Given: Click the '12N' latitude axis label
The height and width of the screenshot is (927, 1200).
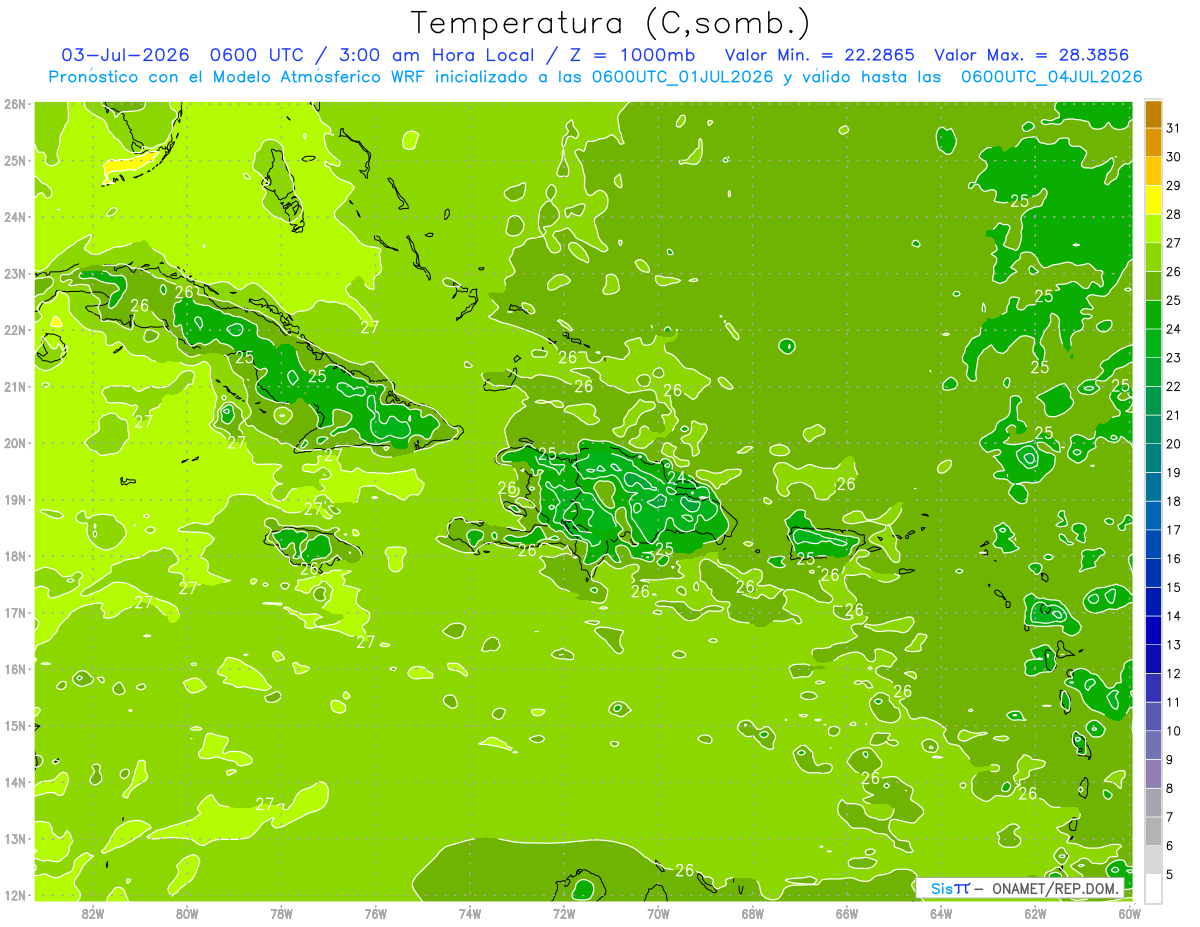Looking at the screenshot, I should tap(14, 895).
